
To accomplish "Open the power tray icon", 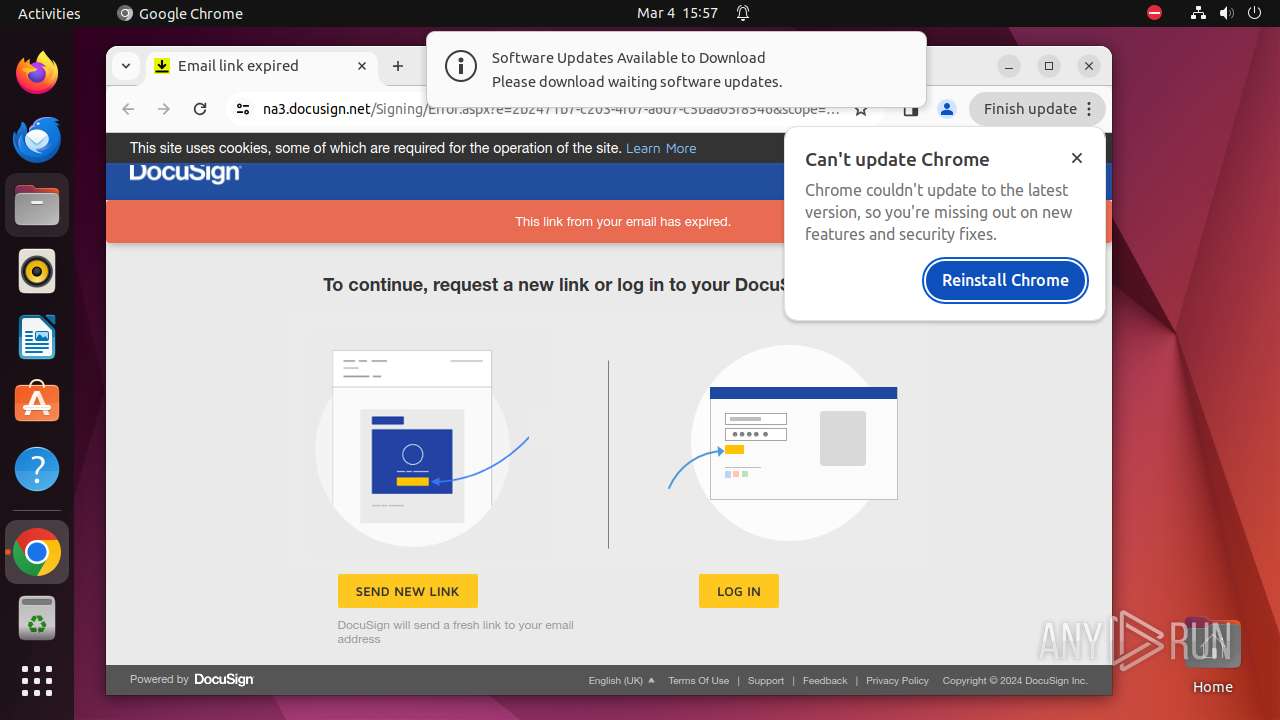I will [x=1255, y=13].
